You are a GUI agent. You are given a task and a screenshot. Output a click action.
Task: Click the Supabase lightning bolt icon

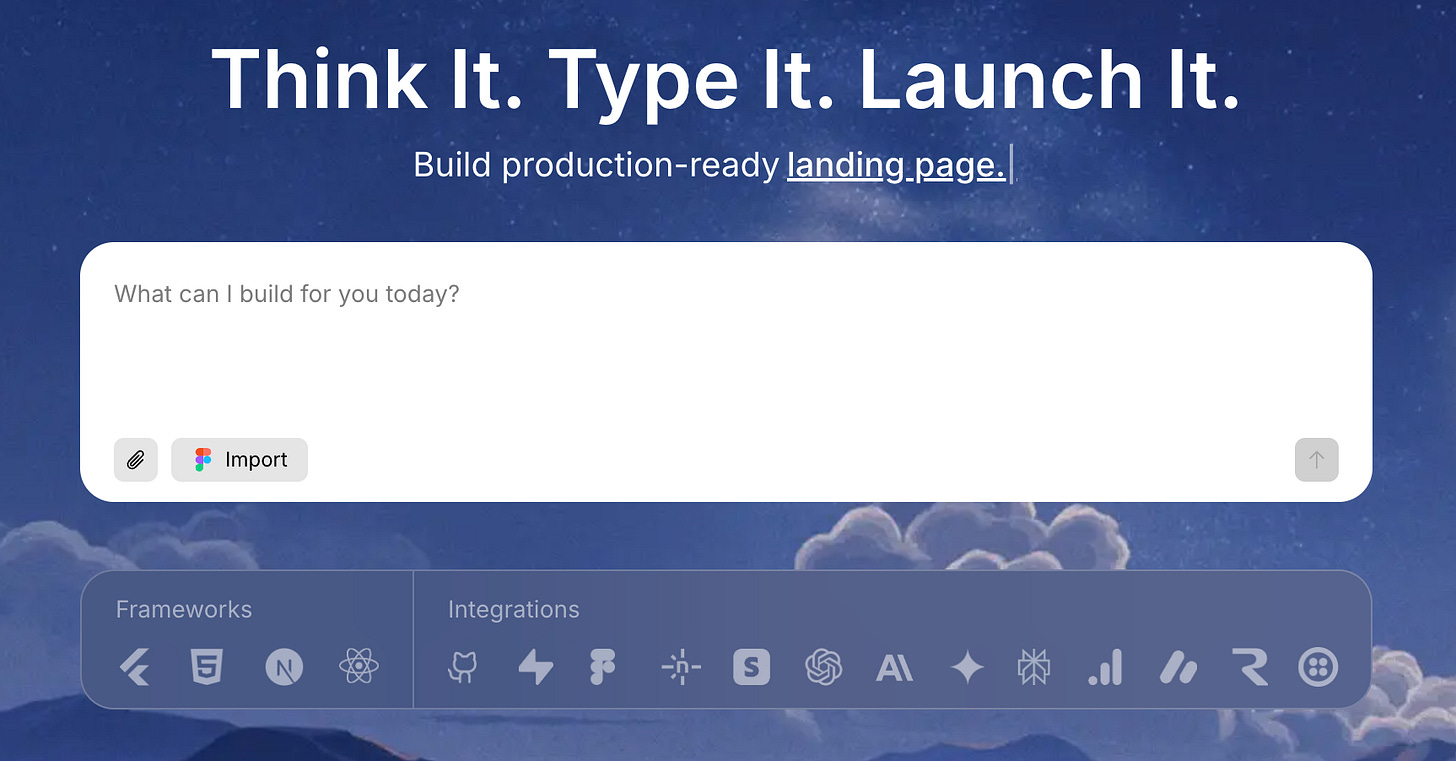[535, 667]
